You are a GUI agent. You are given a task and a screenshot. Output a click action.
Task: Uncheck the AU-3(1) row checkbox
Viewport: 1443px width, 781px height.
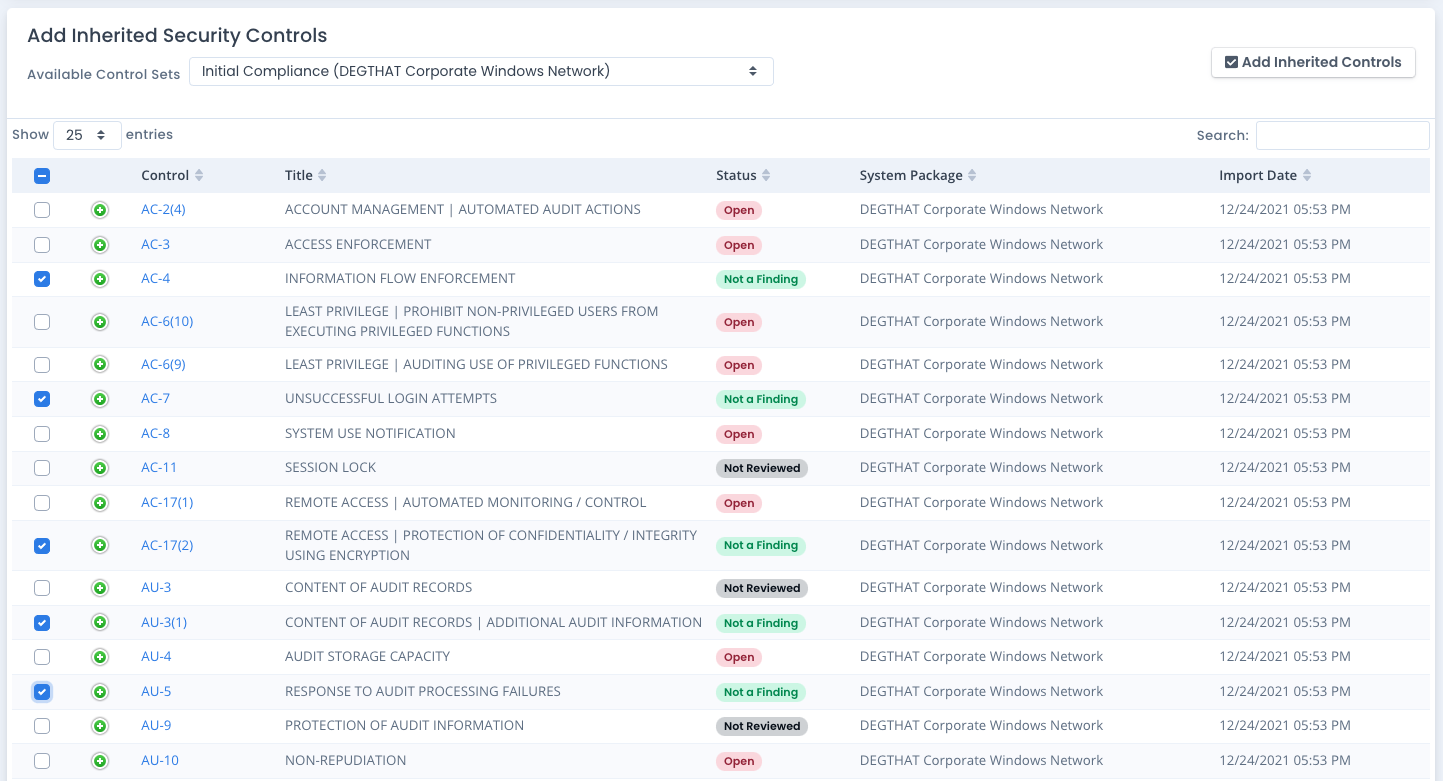pyautogui.click(x=42, y=623)
